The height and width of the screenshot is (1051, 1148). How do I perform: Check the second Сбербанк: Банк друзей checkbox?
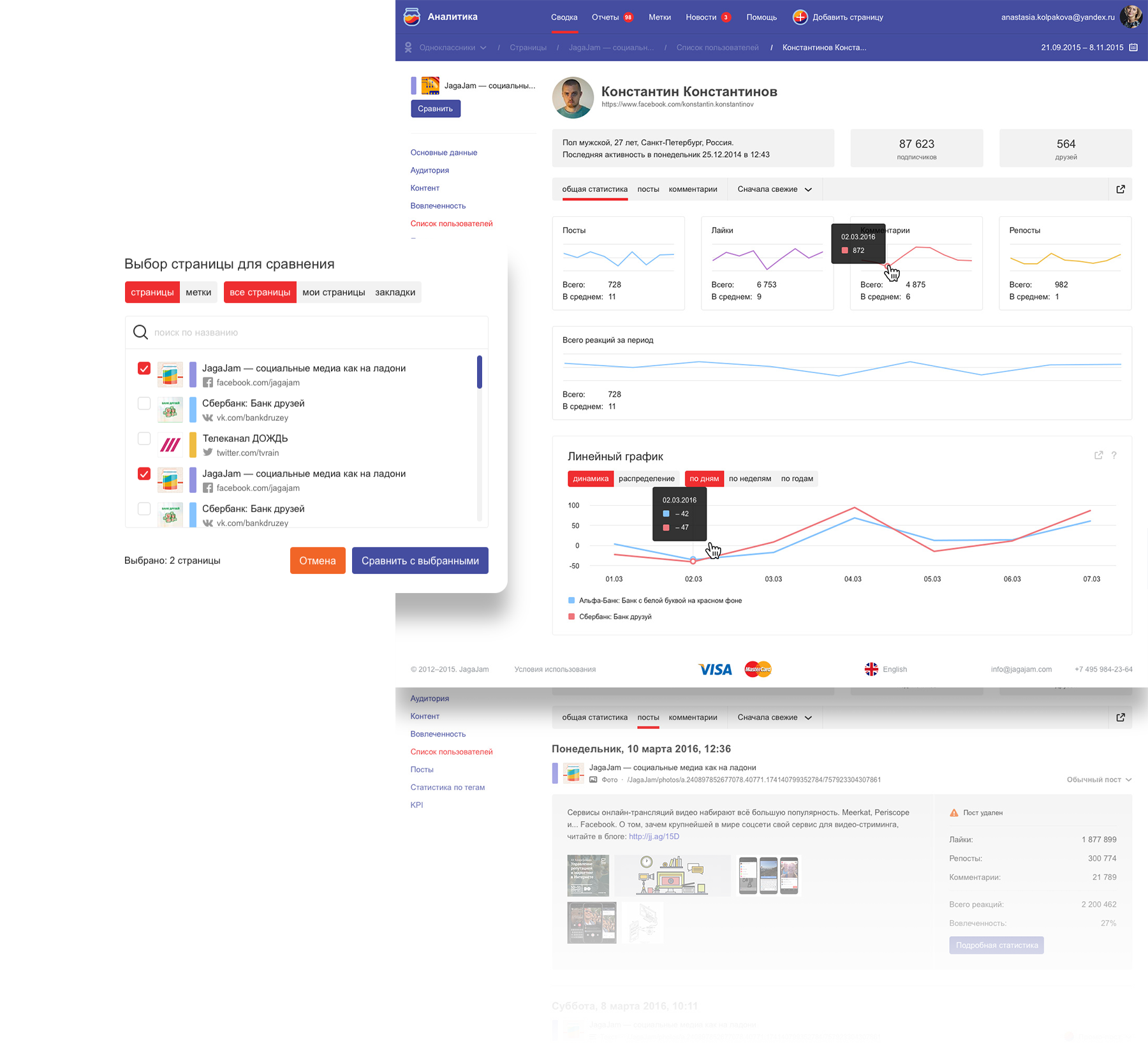coord(144,509)
